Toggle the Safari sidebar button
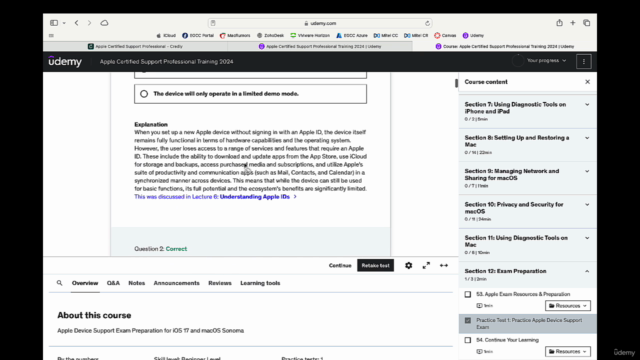The height and width of the screenshot is (360, 640). pyautogui.click(x=54, y=23)
